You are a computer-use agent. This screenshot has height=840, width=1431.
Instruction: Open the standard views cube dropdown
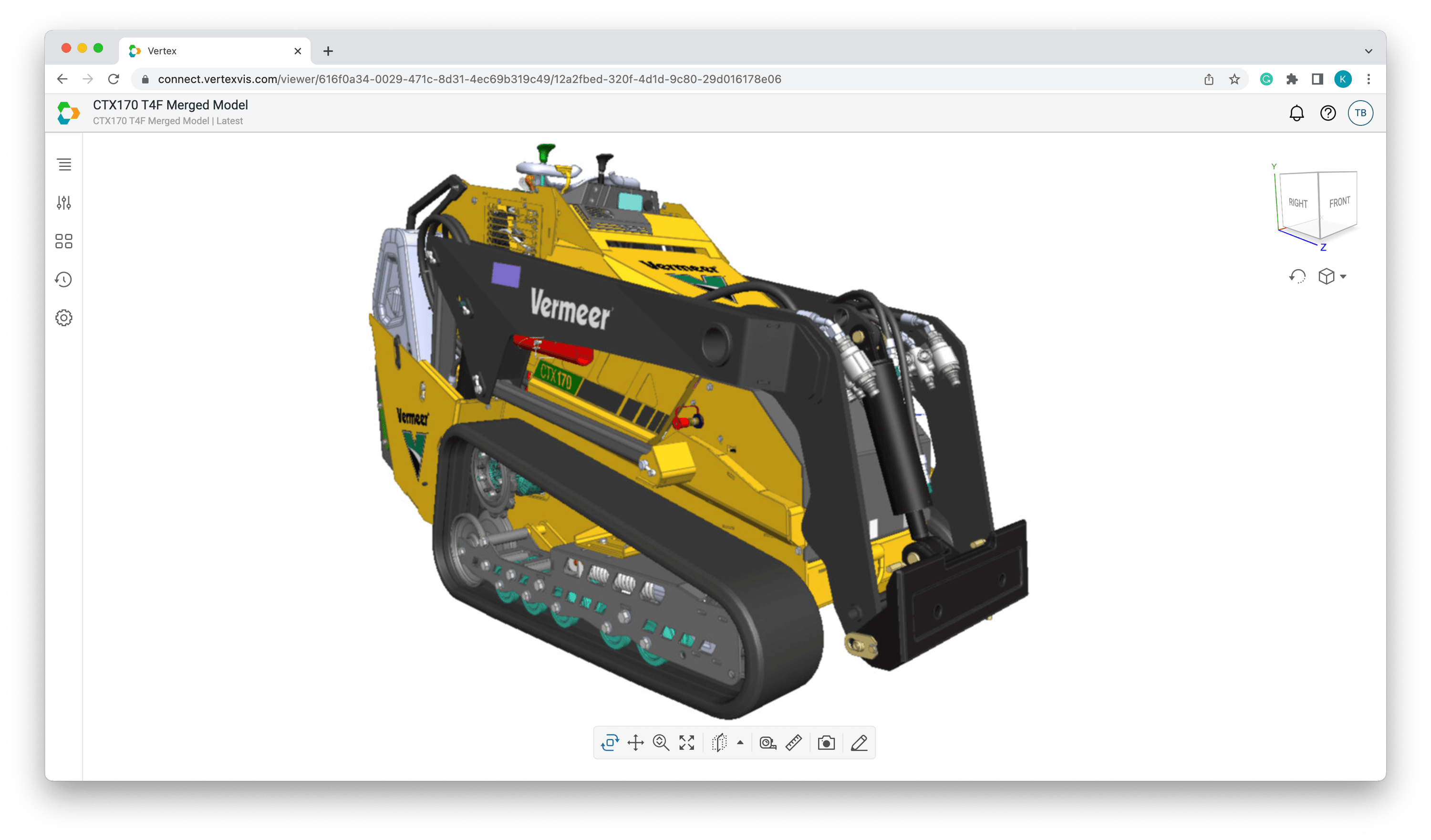click(1332, 277)
